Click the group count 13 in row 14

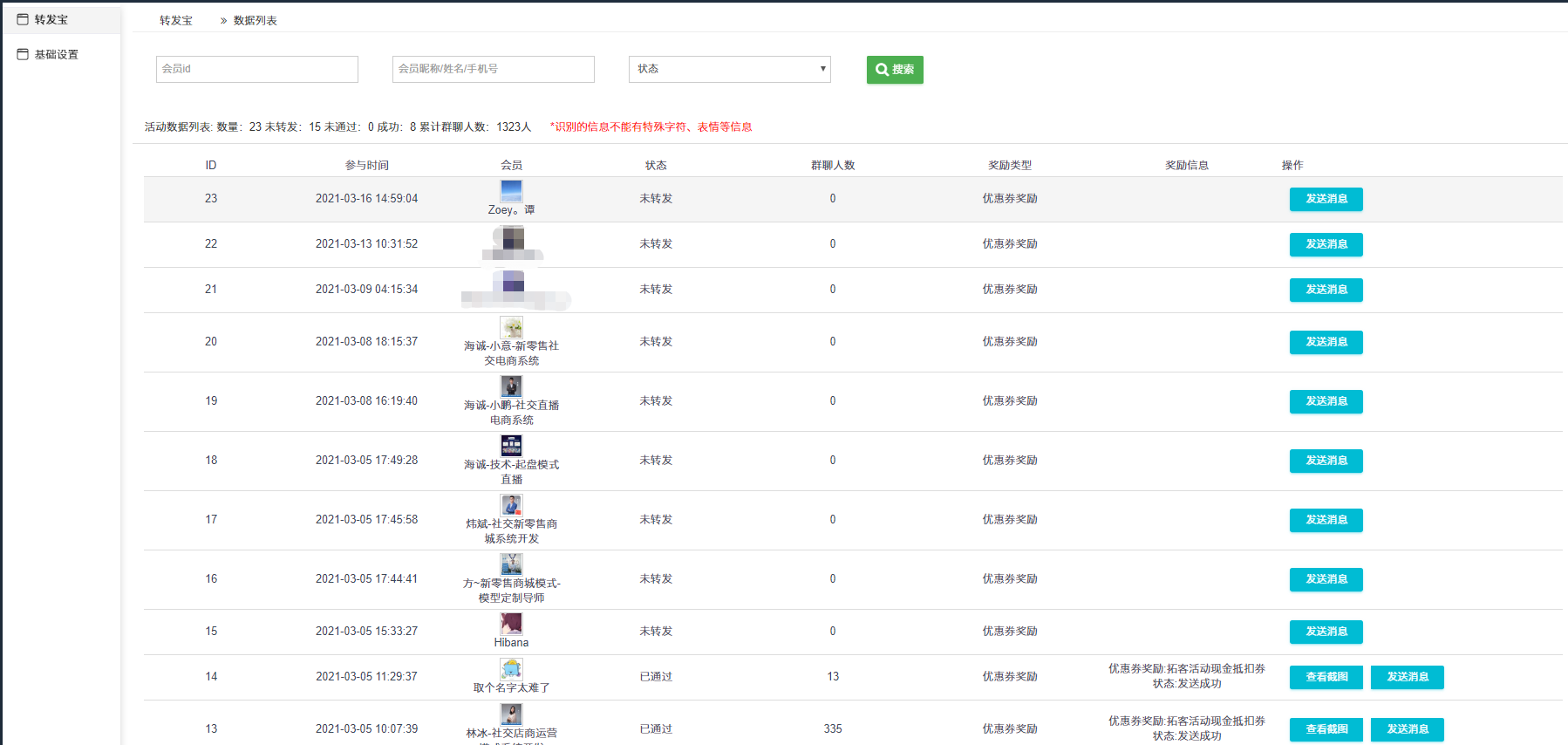click(x=833, y=677)
